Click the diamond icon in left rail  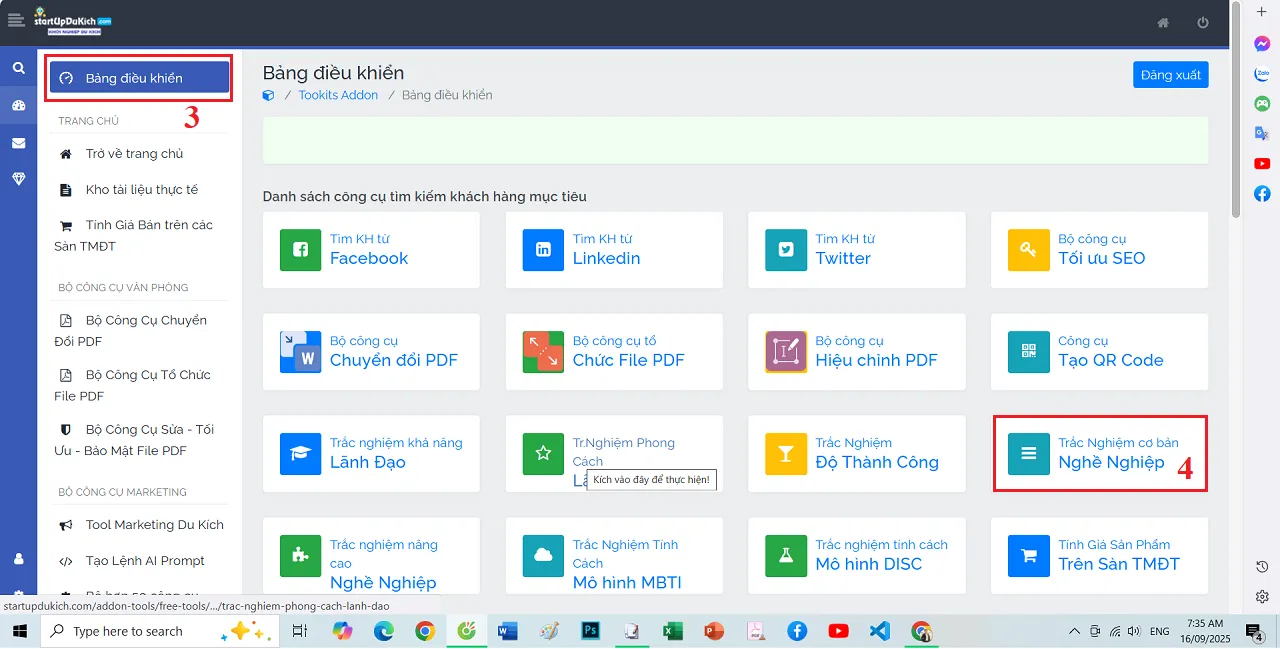(18, 178)
